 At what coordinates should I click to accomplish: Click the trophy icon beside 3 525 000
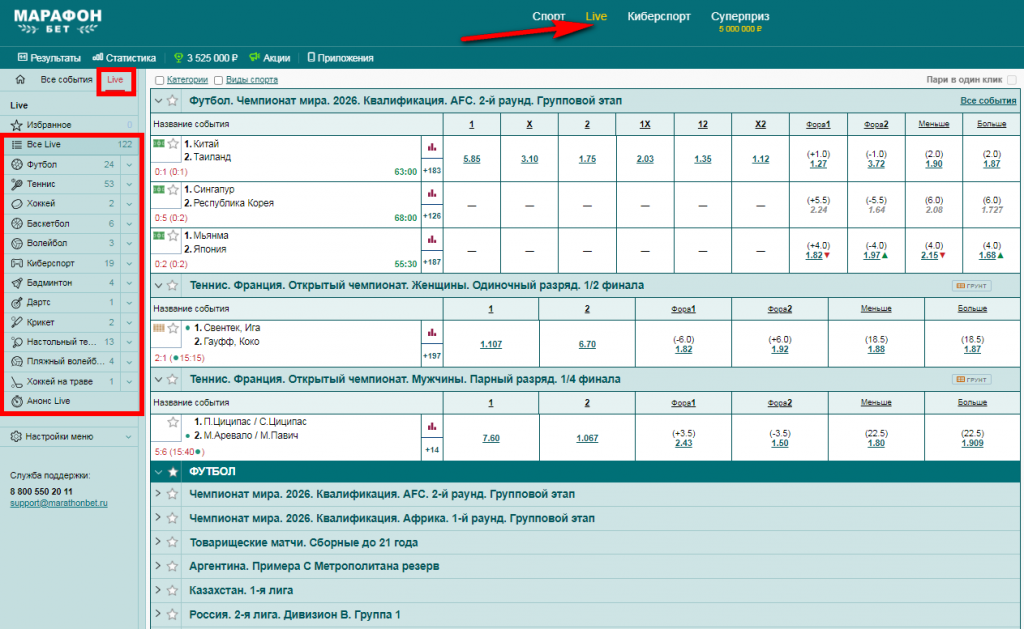[178, 57]
